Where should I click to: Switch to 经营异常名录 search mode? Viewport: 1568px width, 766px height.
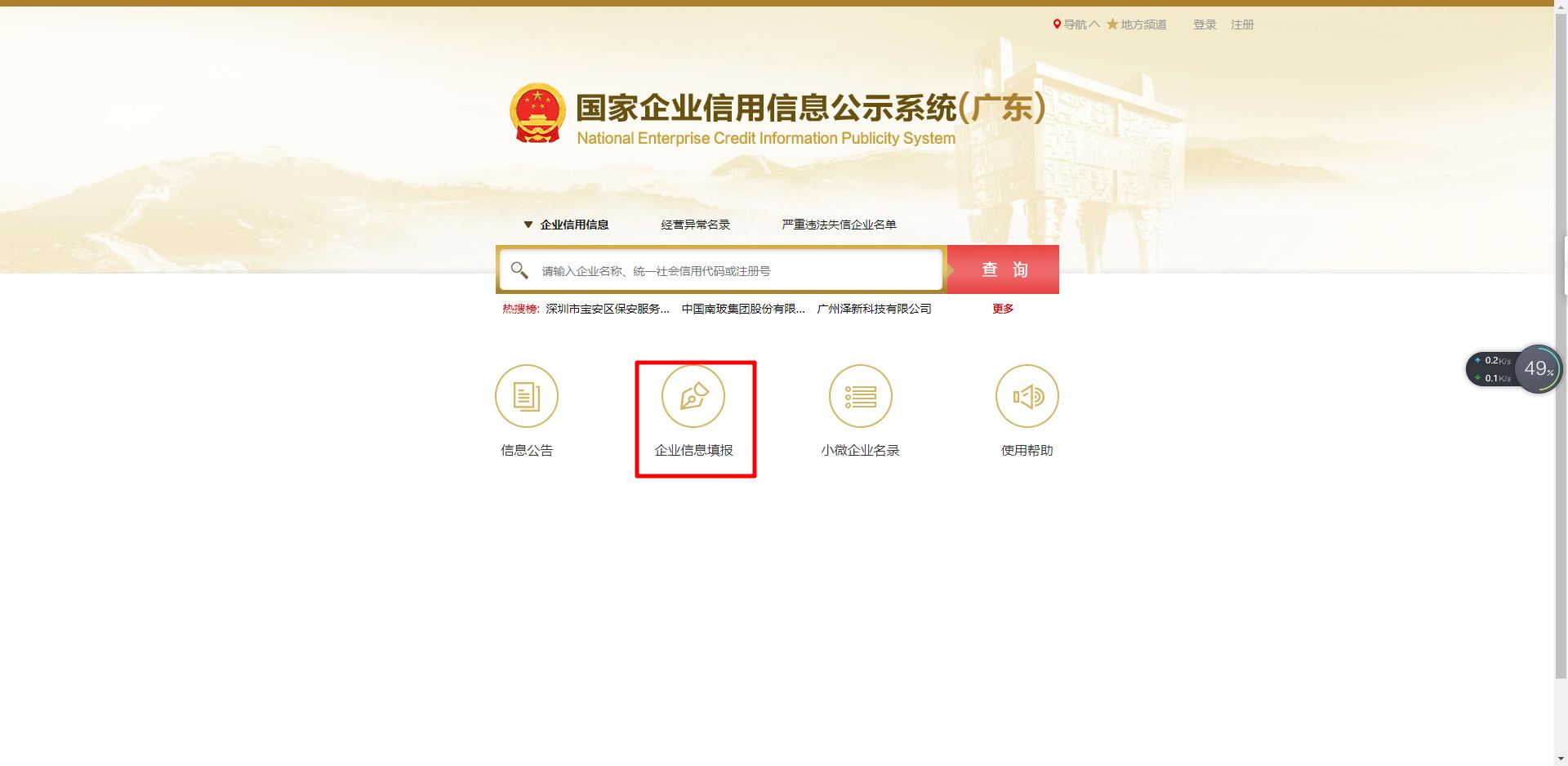point(695,225)
